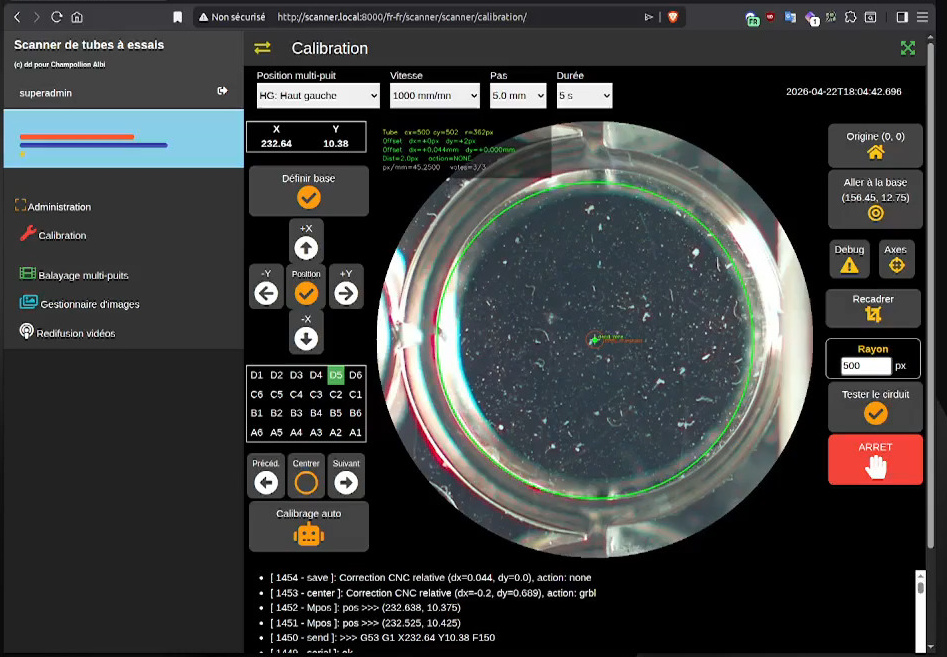
Task: Click the bookmark icon in the address bar
Action: click(178, 17)
